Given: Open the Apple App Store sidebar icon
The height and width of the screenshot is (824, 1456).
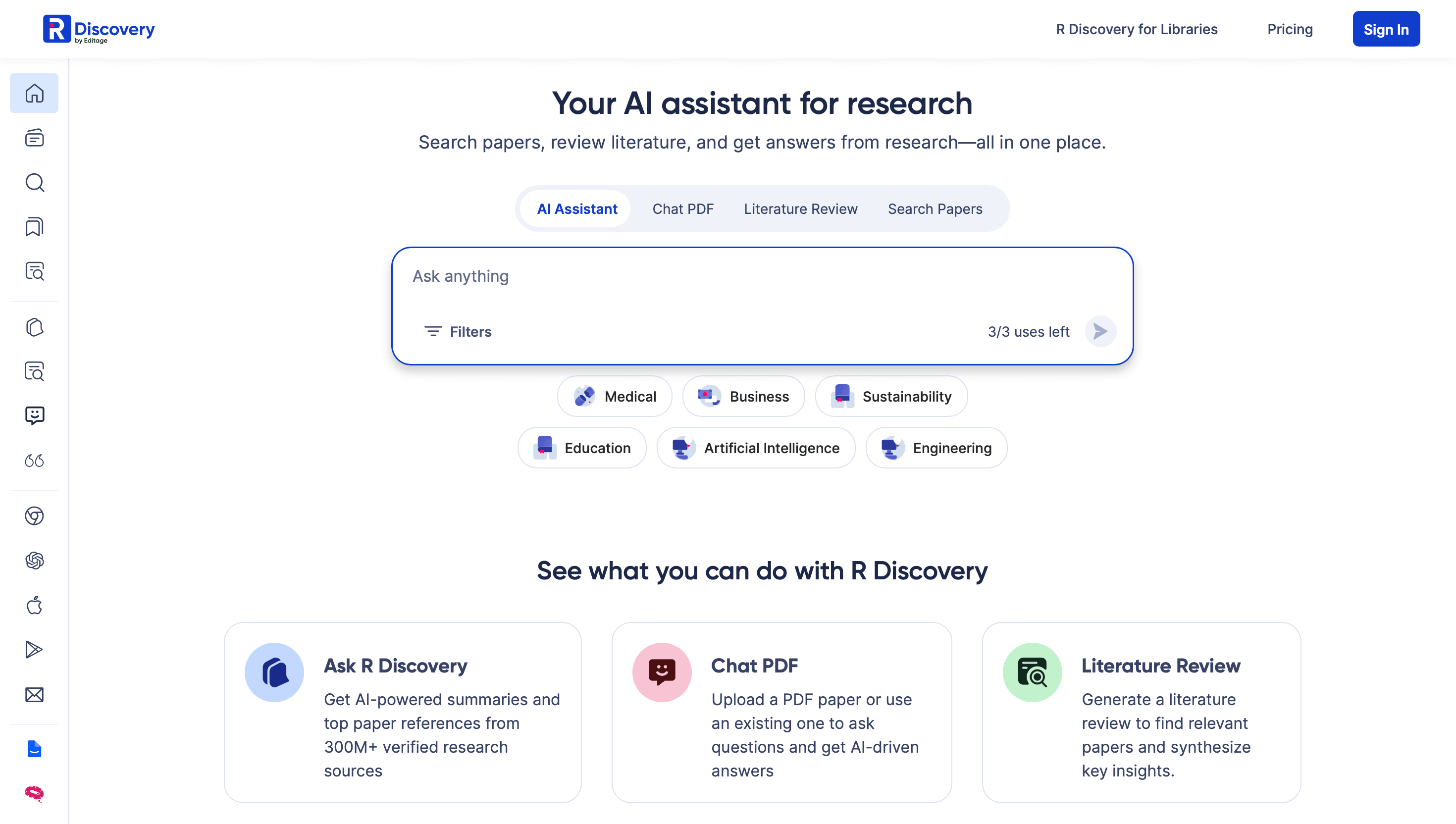Looking at the screenshot, I should click(x=34, y=605).
